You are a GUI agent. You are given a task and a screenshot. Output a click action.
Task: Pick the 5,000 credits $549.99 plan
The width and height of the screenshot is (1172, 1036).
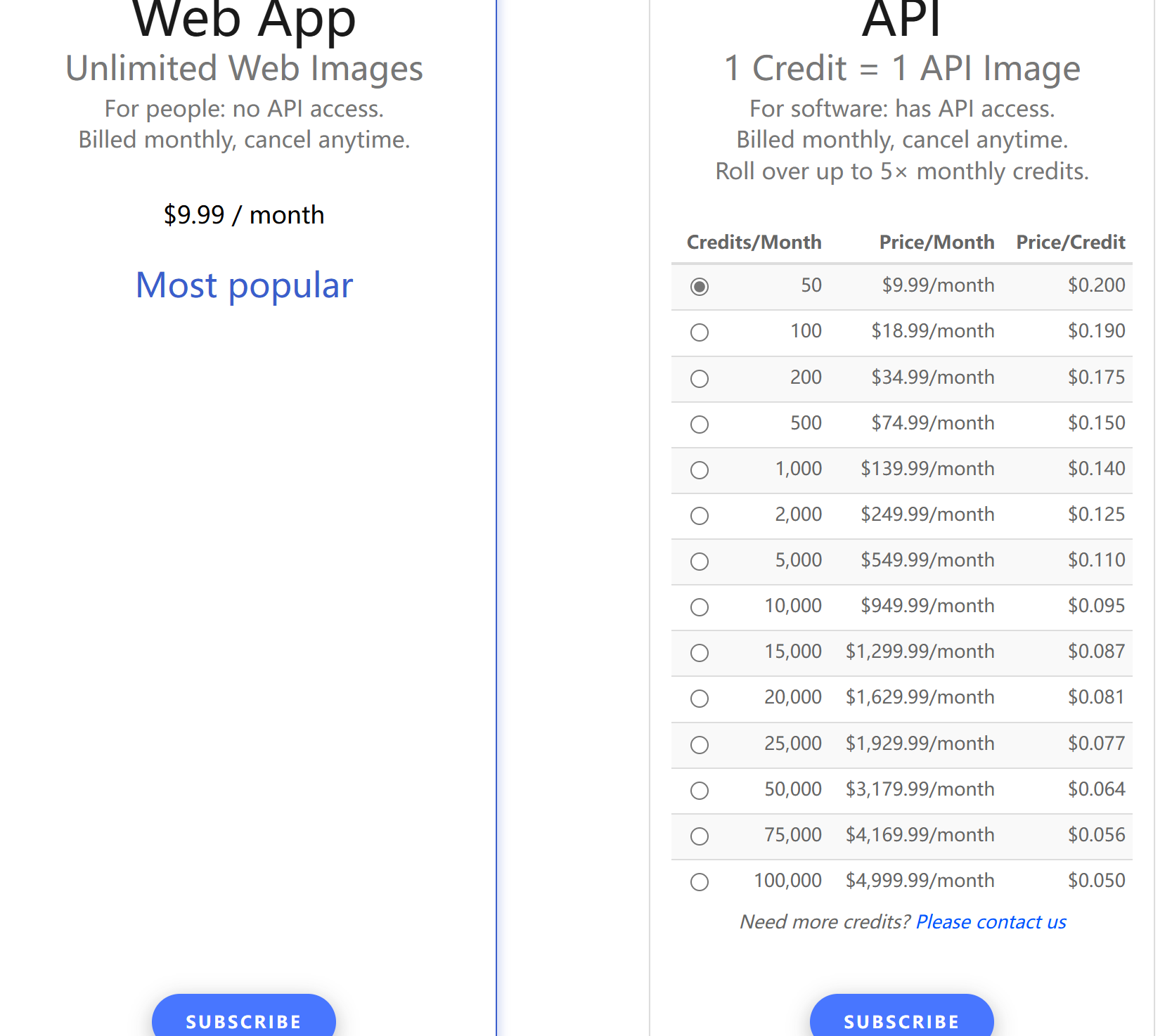click(699, 562)
